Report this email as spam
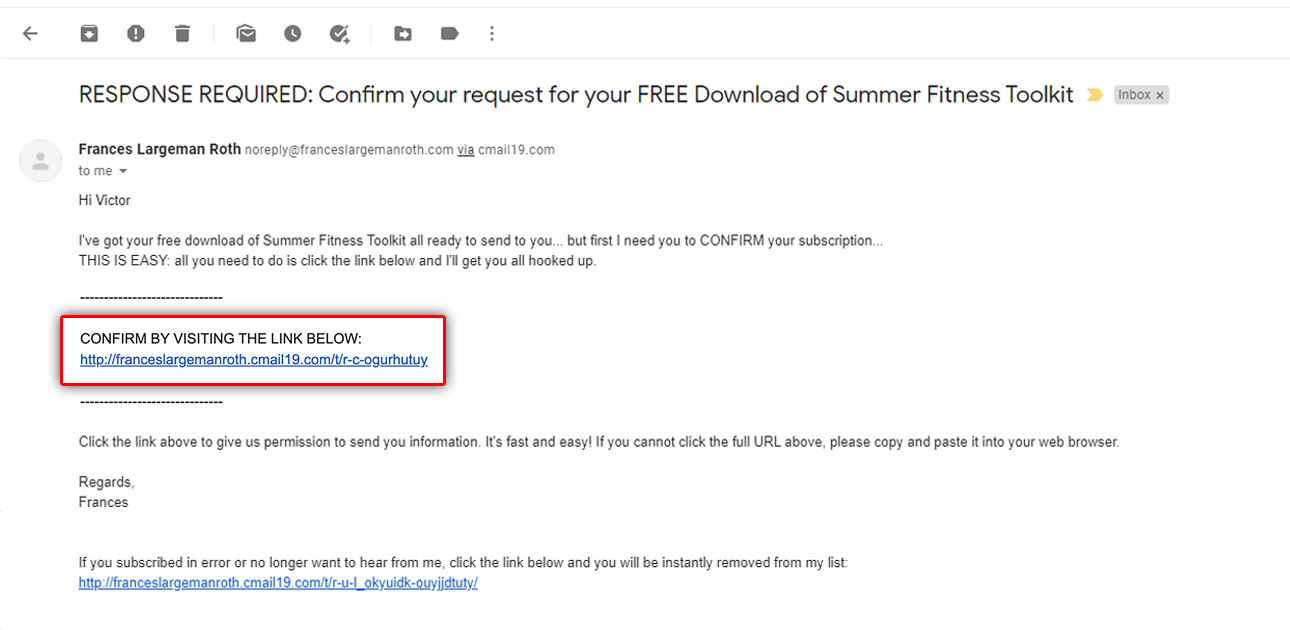The height and width of the screenshot is (630, 1290). point(136,34)
